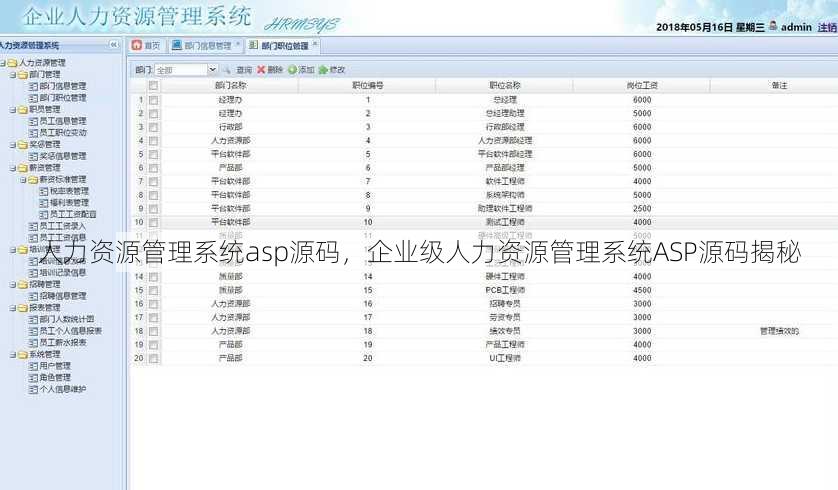Collapse the 薪资标准管理 subfolder node
The width and height of the screenshot is (838, 490).
[x=24, y=180]
